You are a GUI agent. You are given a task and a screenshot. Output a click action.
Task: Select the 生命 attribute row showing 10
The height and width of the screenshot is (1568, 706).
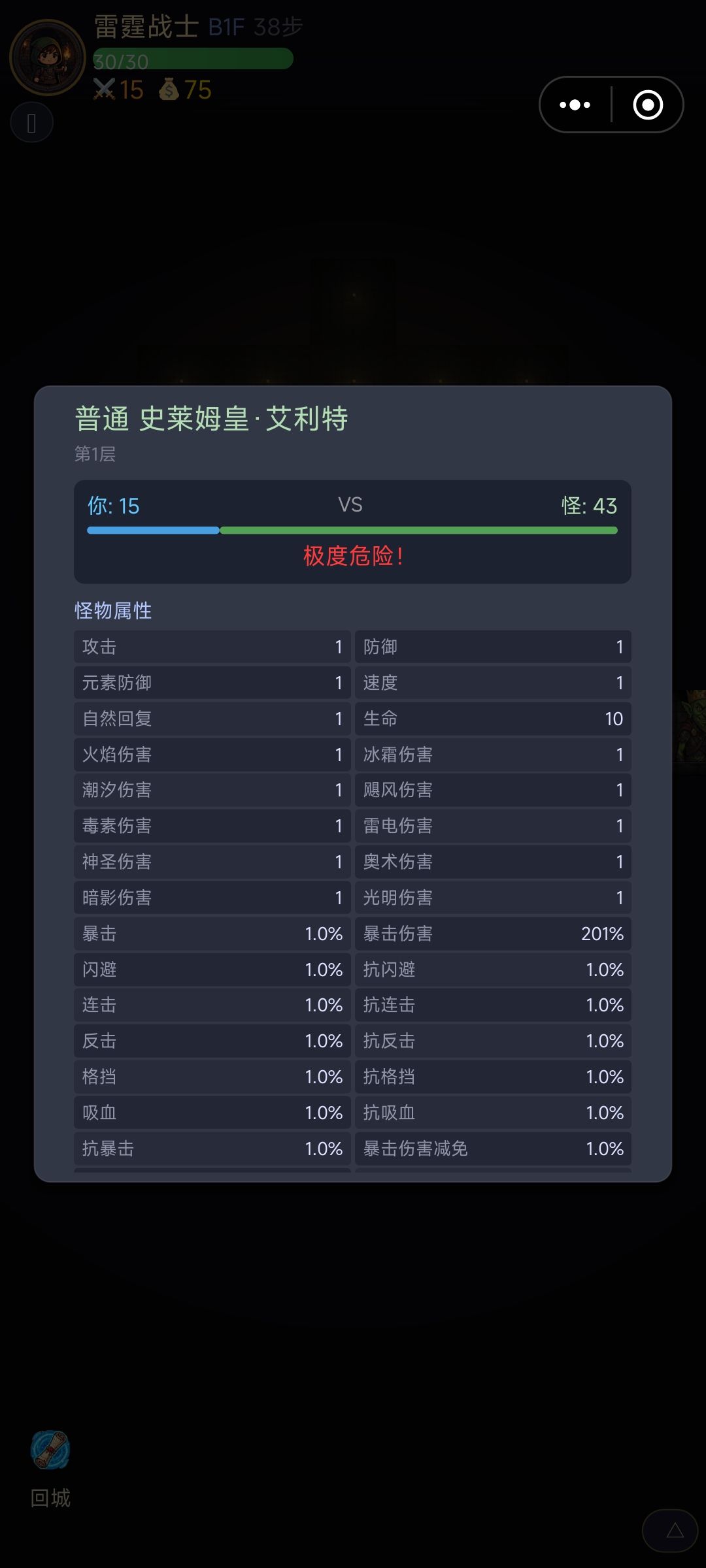click(493, 719)
